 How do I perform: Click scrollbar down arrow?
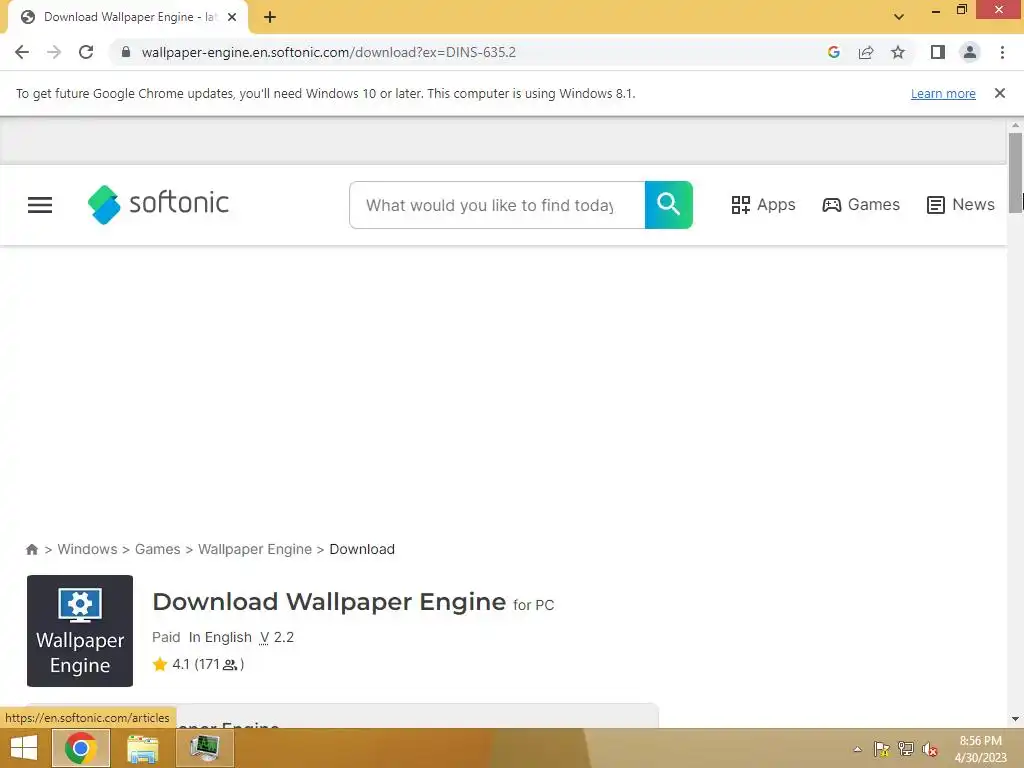tap(1015, 719)
